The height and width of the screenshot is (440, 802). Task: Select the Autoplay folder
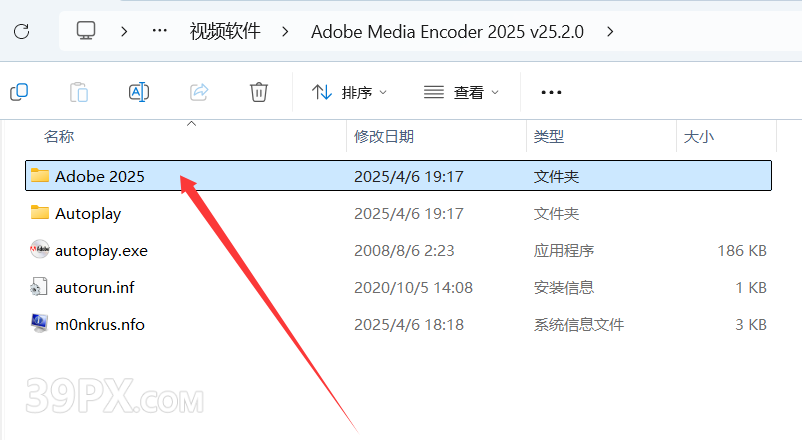(x=398, y=213)
